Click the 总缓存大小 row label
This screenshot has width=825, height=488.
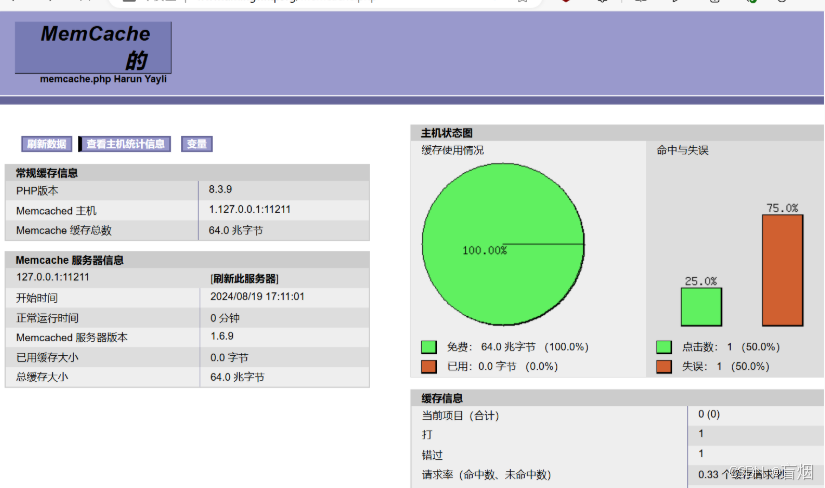tap(42, 377)
